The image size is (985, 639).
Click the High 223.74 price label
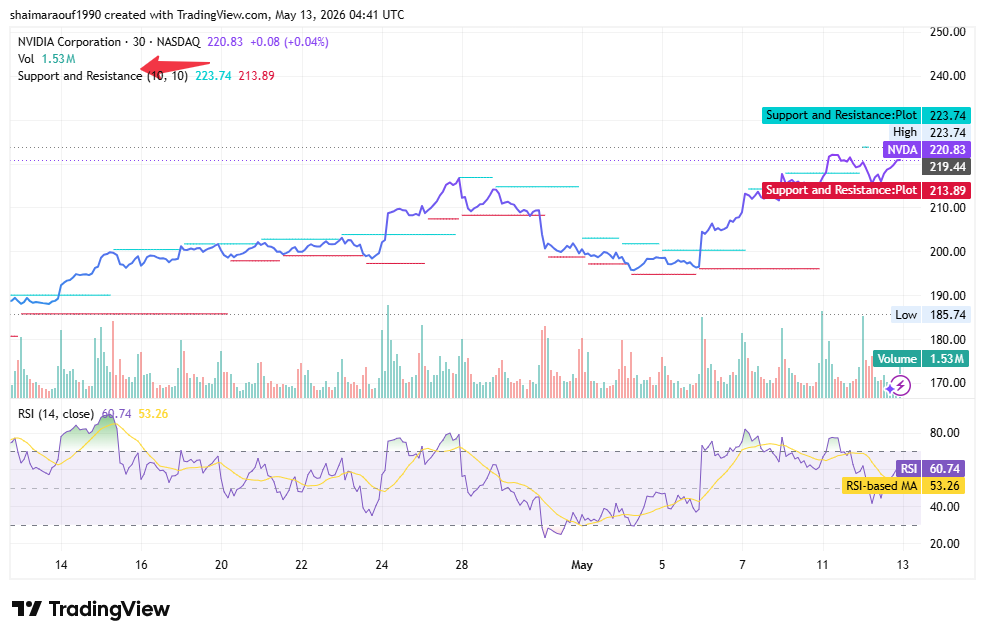929,133
